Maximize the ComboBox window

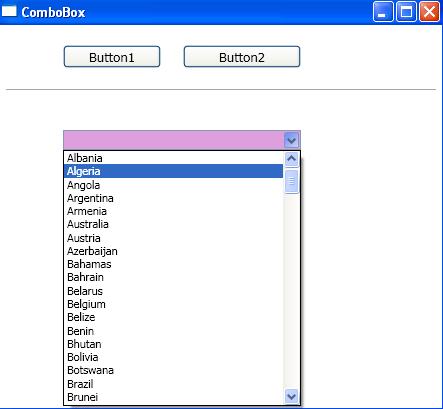click(406, 12)
